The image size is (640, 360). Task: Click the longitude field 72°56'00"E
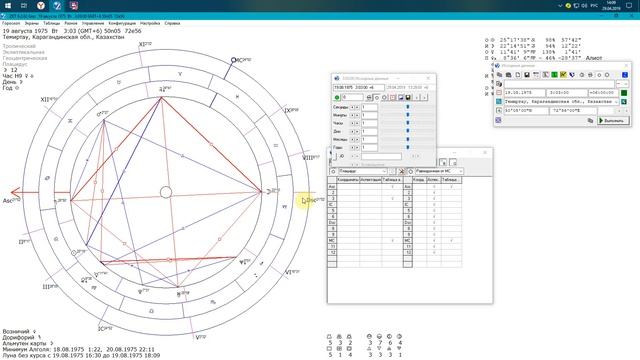coord(573,110)
